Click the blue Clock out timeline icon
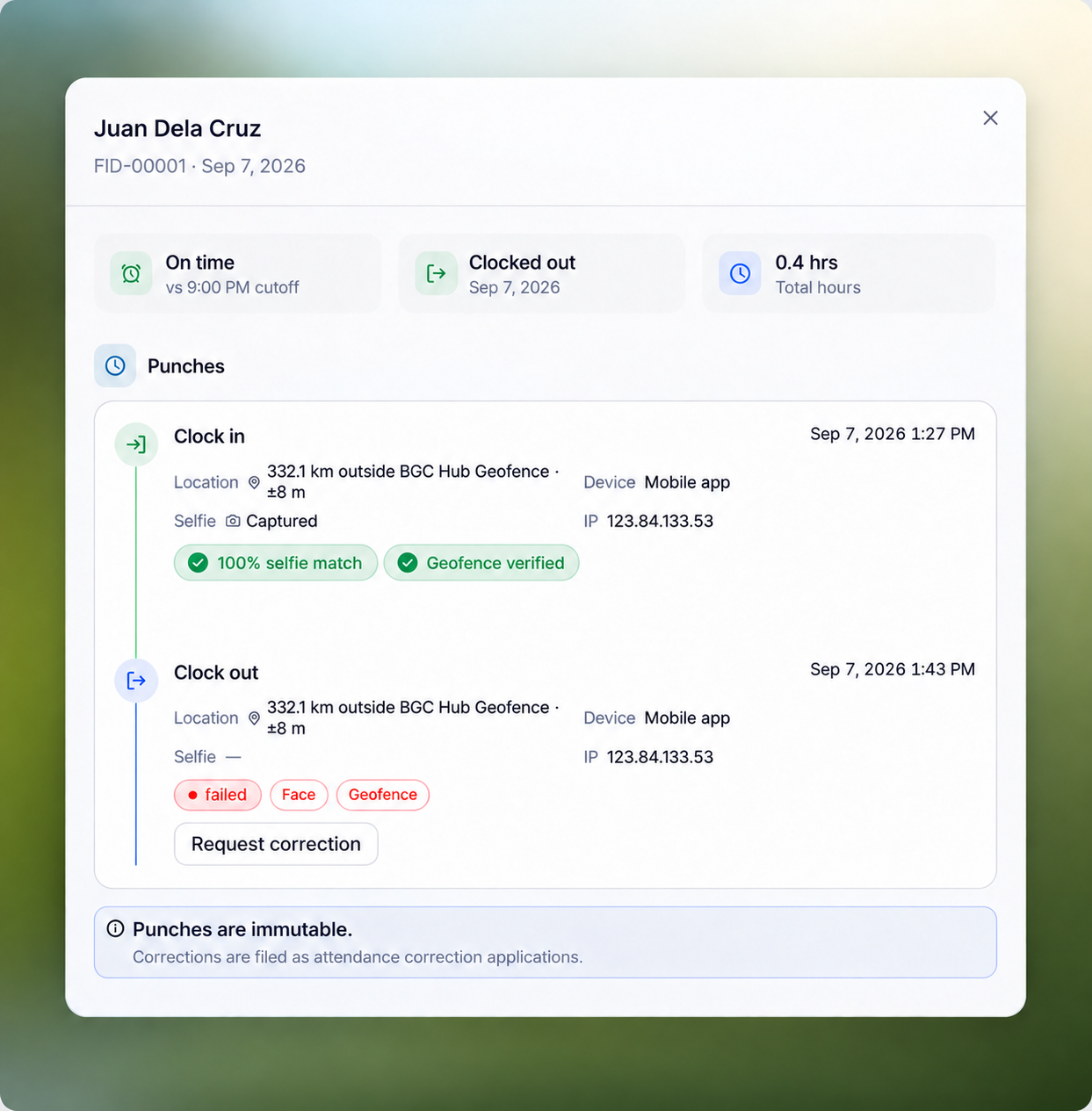The image size is (1092, 1111). coord(136,681)
